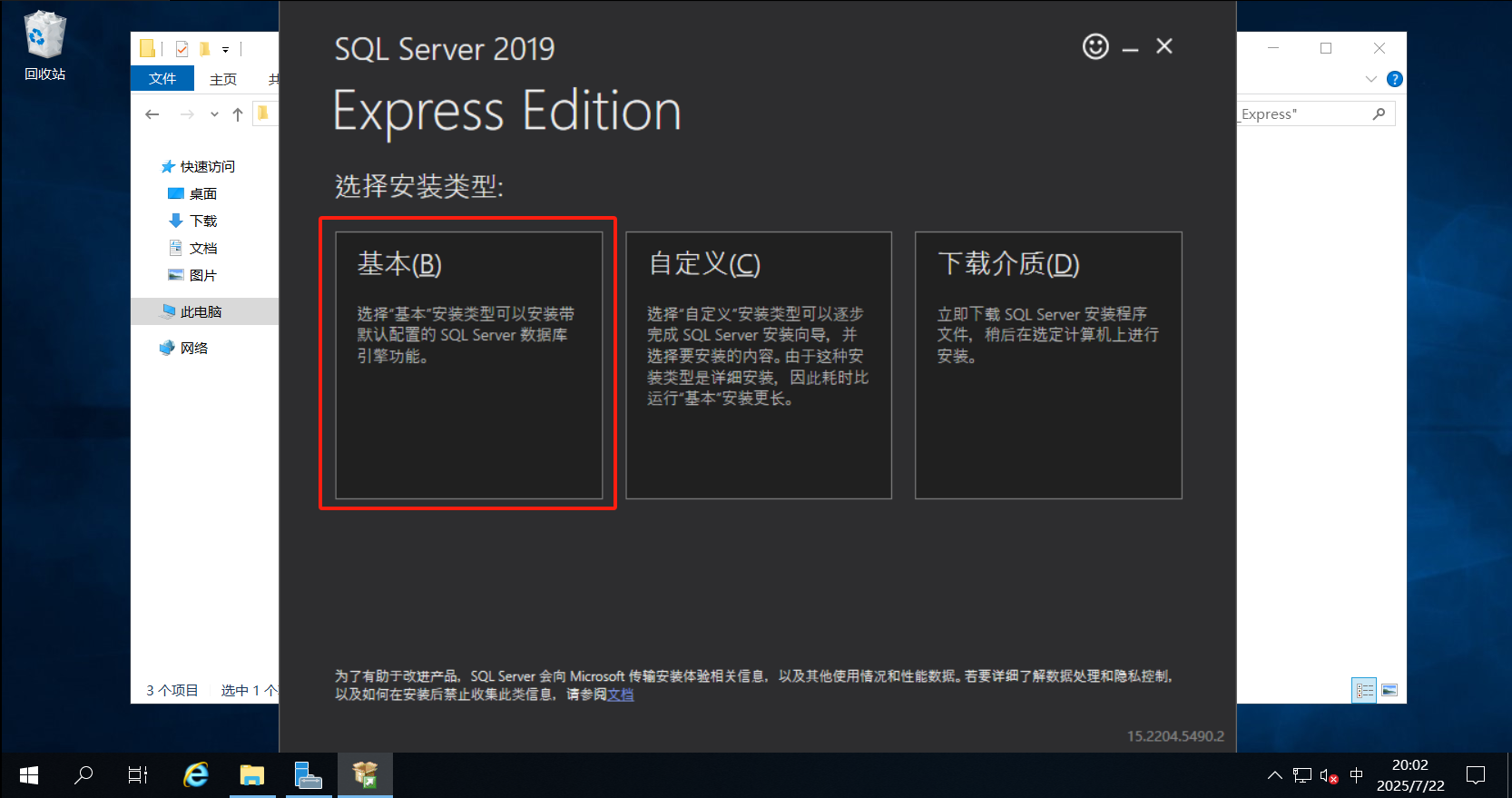This screenshot has height=798, width=1512.
Task: Choose the 基本(B) installation type
Action: pyautogui.click(x=469, y=365)
